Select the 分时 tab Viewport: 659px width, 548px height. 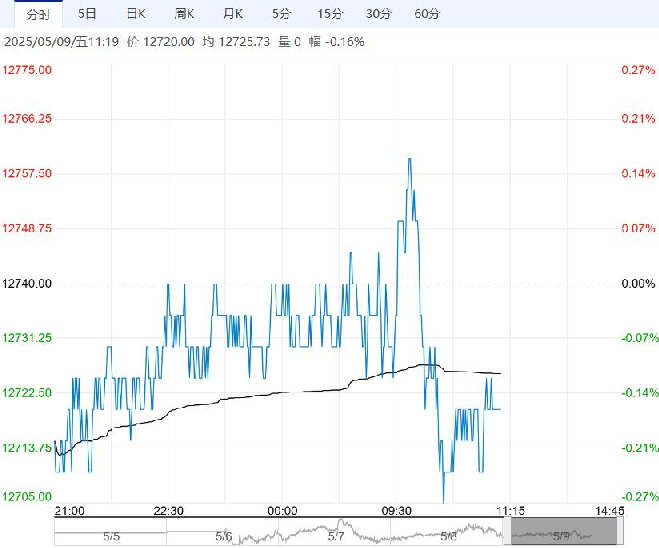coord(38,14)
